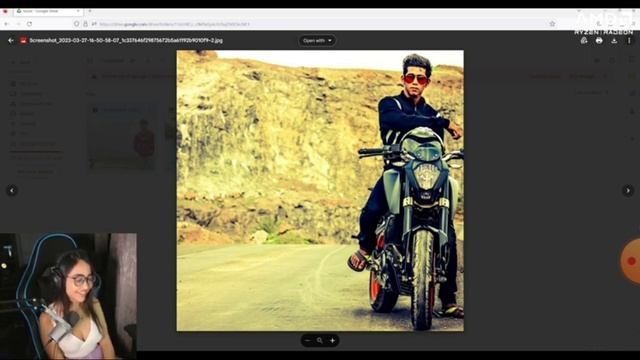Click the red record button at right edge
The width and height of the screenshot is (640, 360).
click(631, 261)
